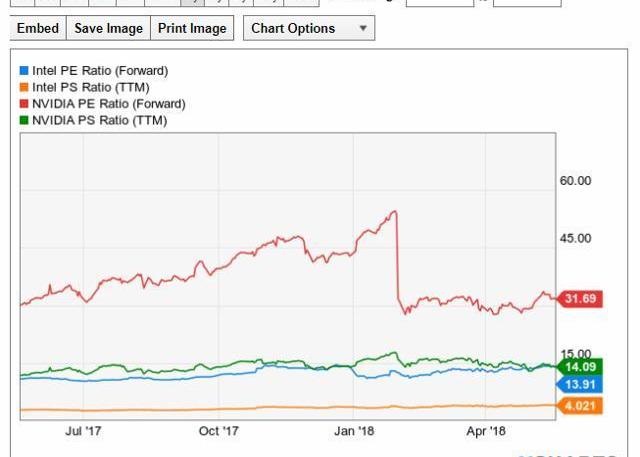Save the chart with Save Image
This screenshot has height=457, width=640.
pyautogui.click(x=109, y=28)
